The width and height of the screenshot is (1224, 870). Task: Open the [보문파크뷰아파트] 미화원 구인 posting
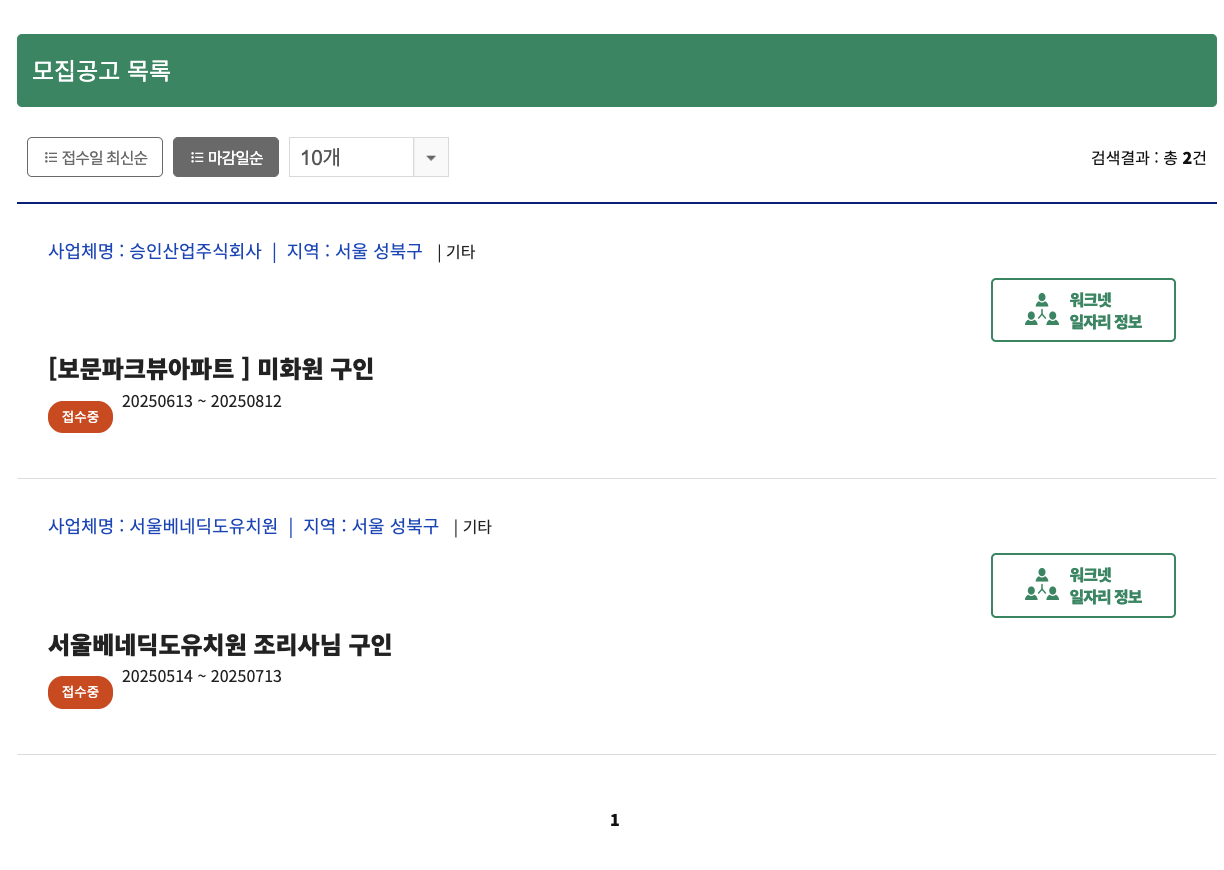212,369
